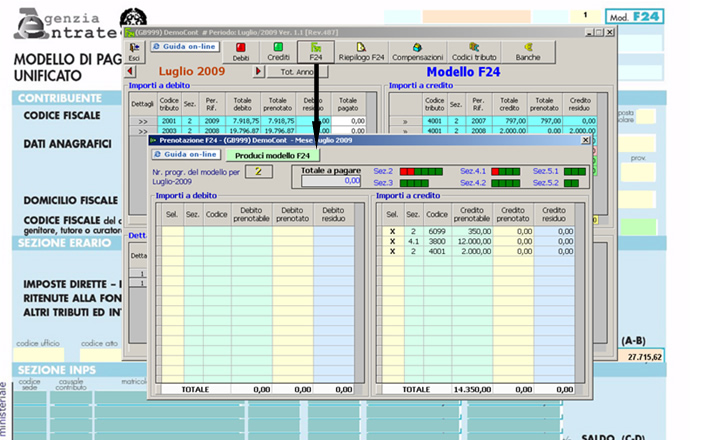
Task: Open Riepilogo F24 summary
Action: [x=361, y=52]
